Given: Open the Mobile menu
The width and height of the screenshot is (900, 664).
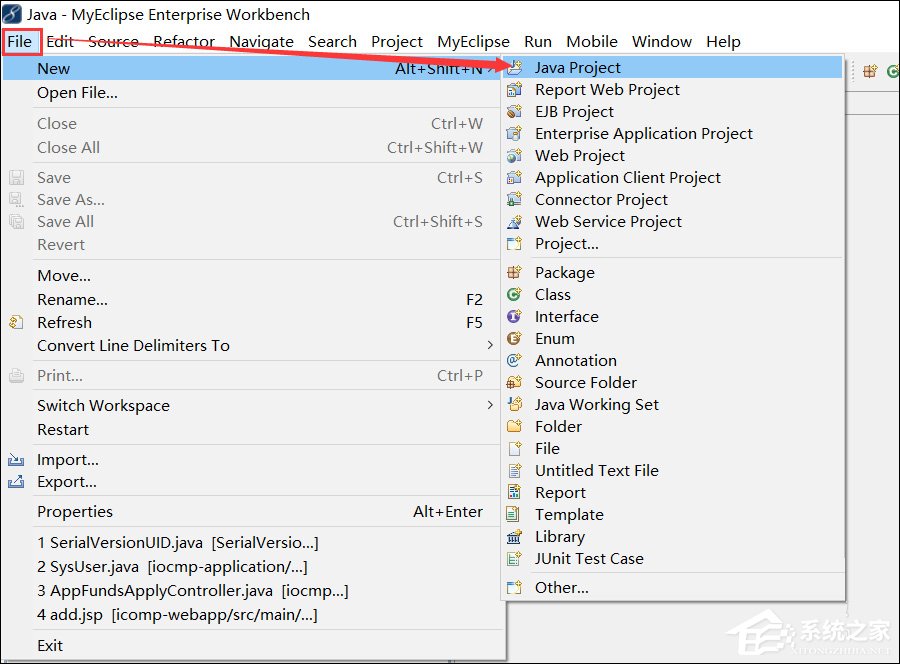Looking at the screenshot, I should tap(592, 41).
